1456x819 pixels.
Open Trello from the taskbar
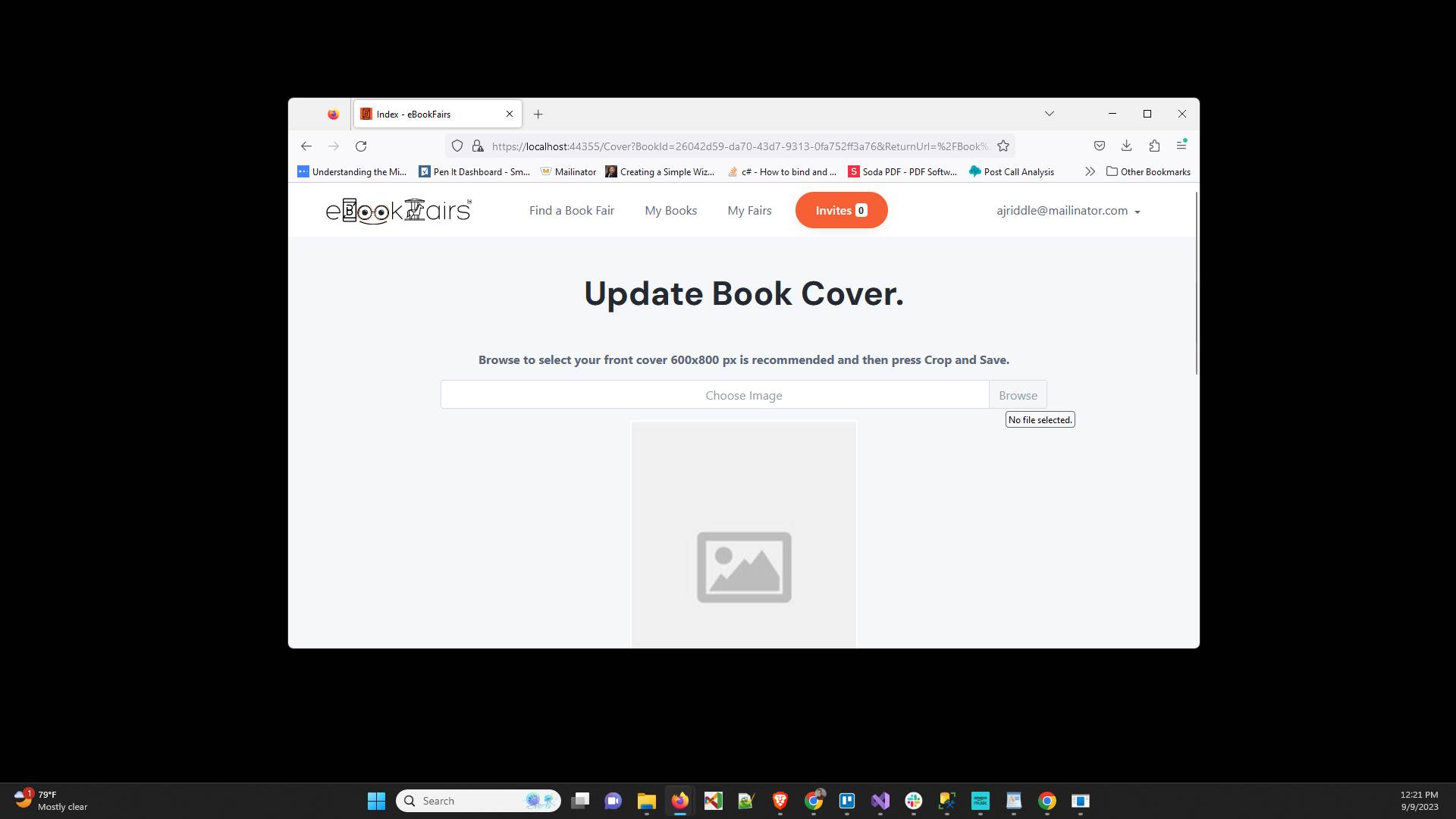click(847, 801)
